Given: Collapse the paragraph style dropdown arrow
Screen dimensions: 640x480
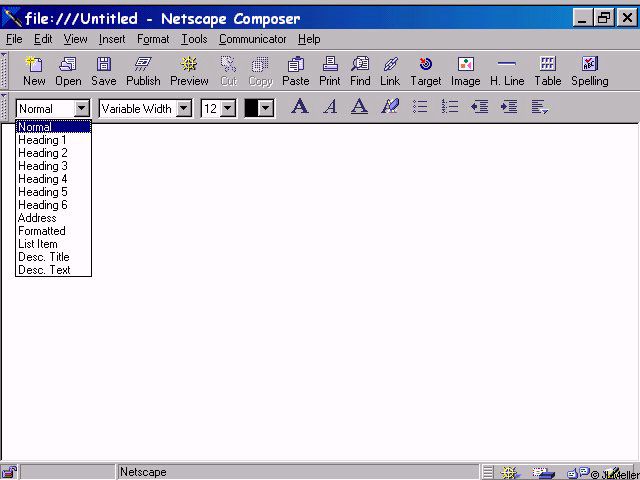Looking at the screenshot, I should 82,109.
